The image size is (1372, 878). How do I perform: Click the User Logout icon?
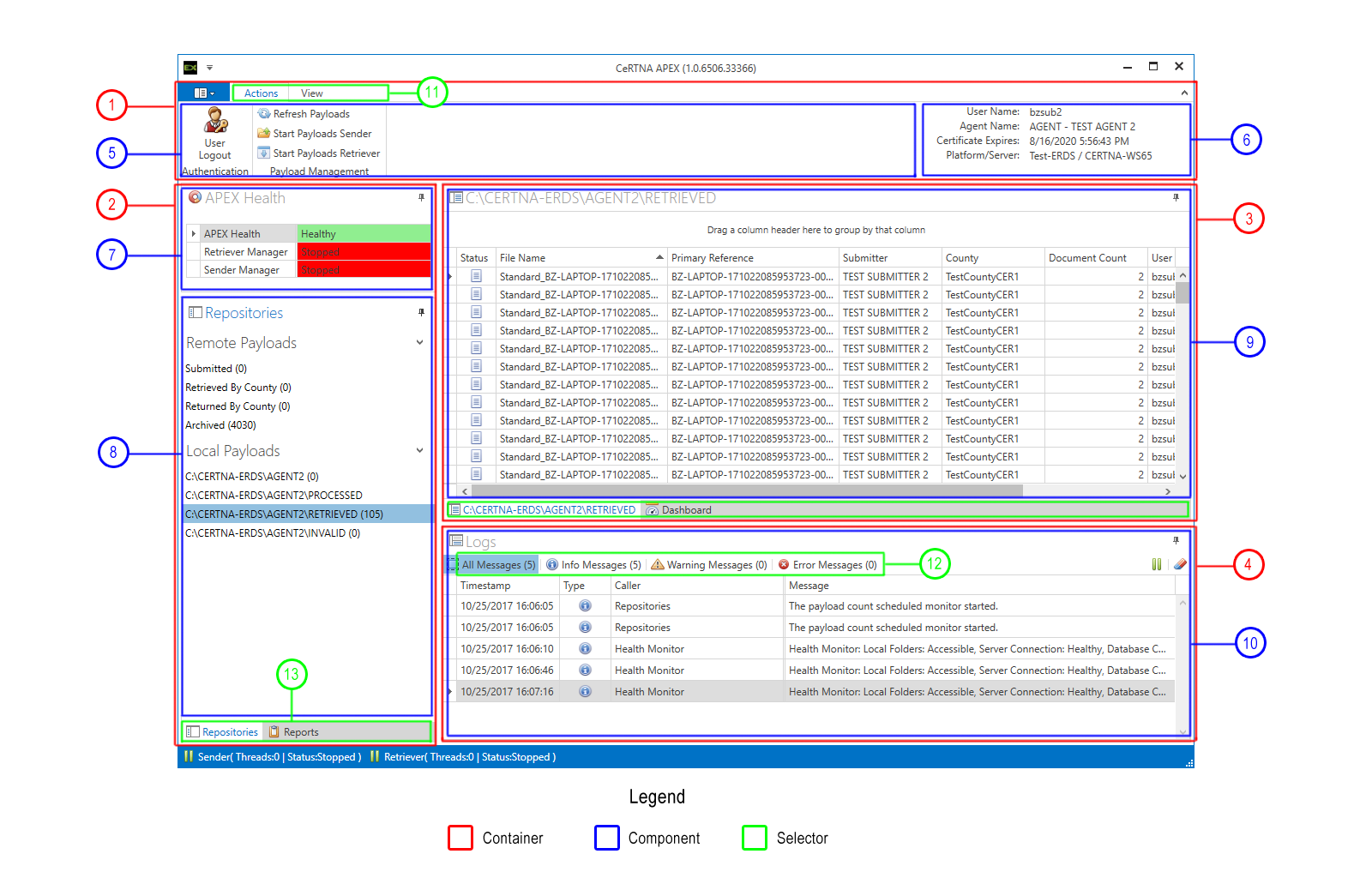tap(215, 122)
